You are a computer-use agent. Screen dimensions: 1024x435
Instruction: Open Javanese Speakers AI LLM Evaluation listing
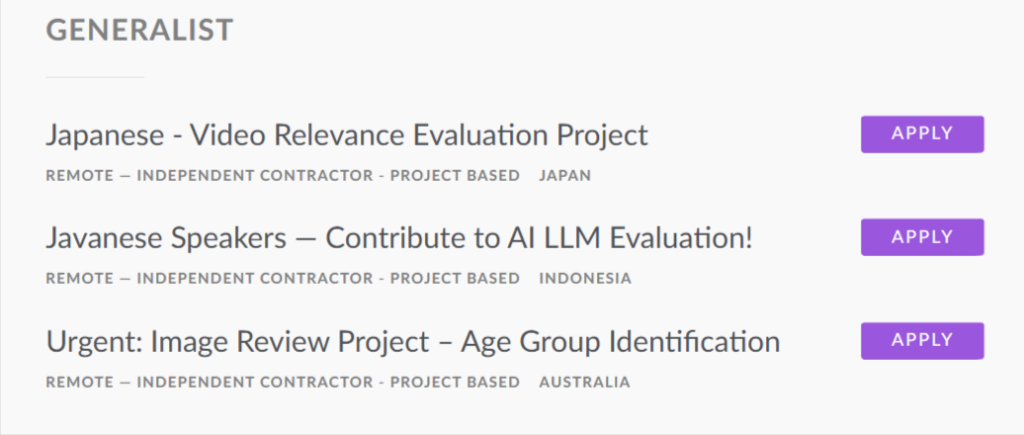tap(398, 238)
